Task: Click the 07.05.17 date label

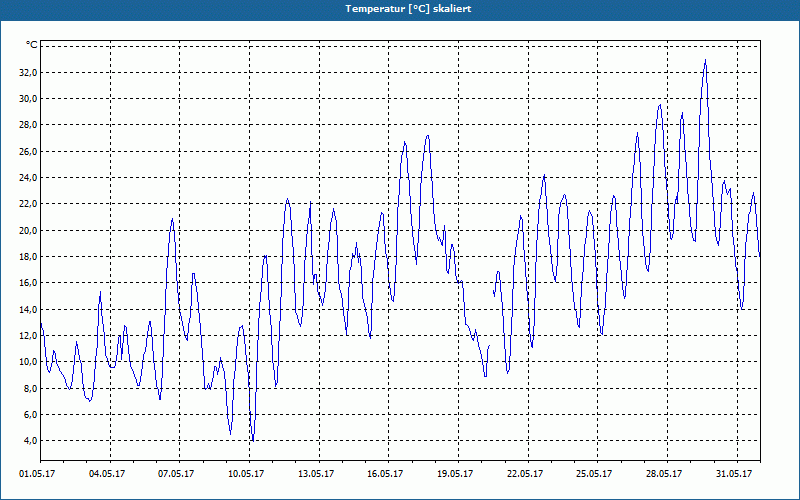Action: point(176,474)
